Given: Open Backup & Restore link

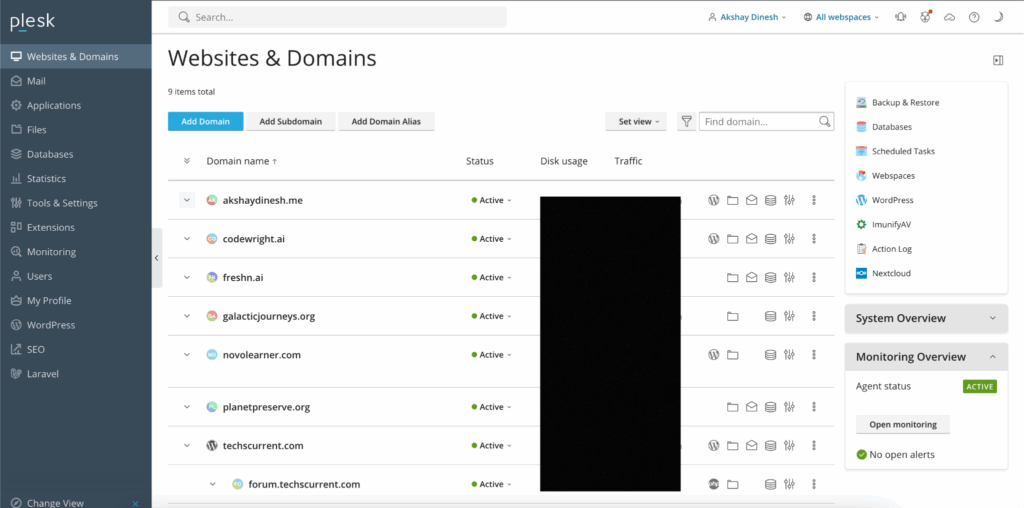Looking at the screenshot, I should coord(905,103).
